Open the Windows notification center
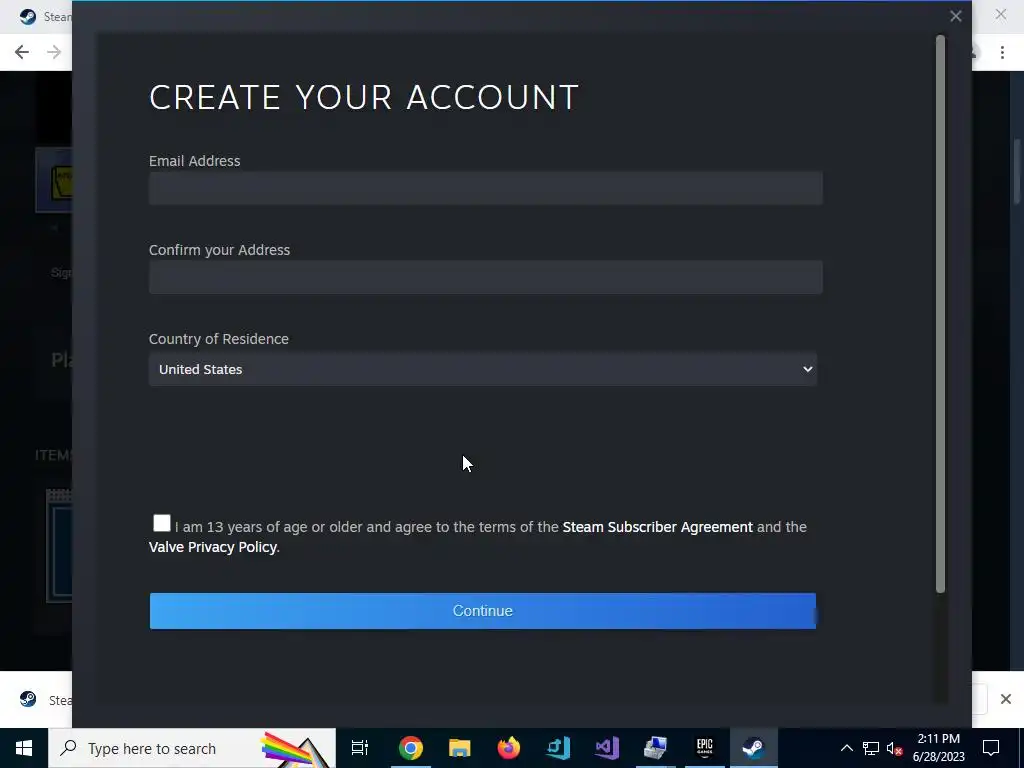The height and width of the screenshot is (768, 1024). (x=991, y=748)
